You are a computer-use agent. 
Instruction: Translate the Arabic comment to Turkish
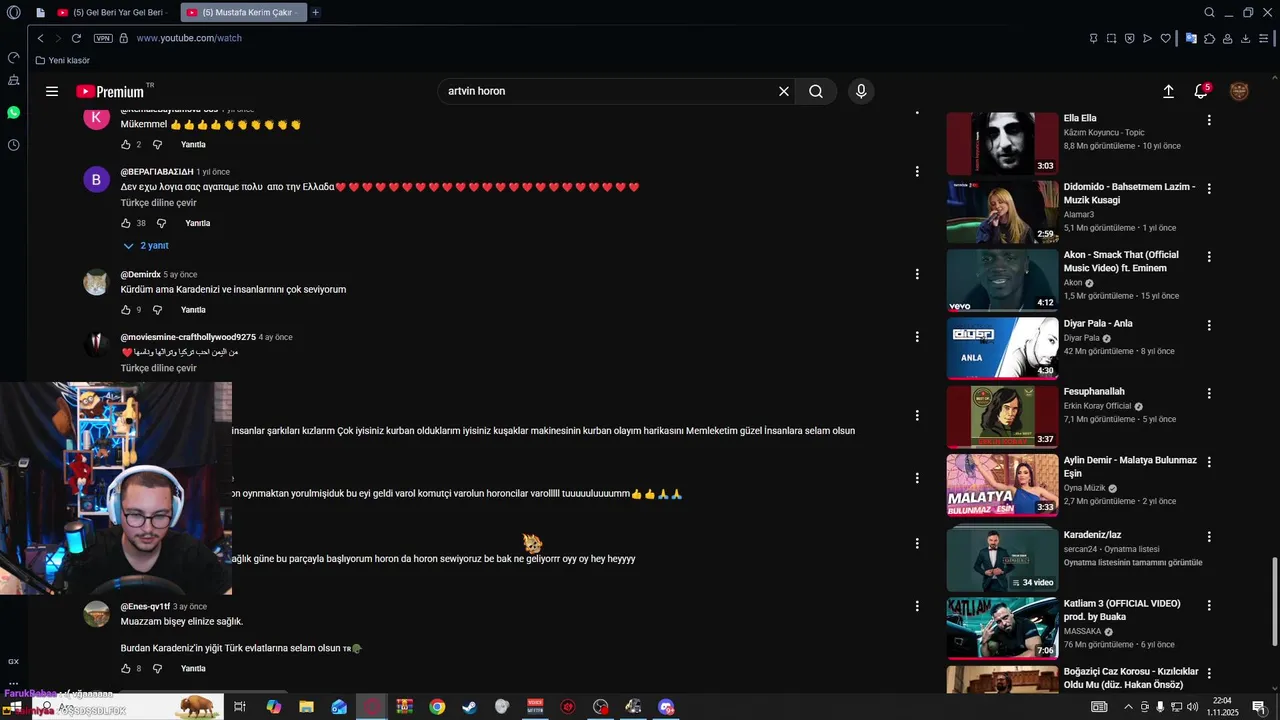click(x=158, y=368)
